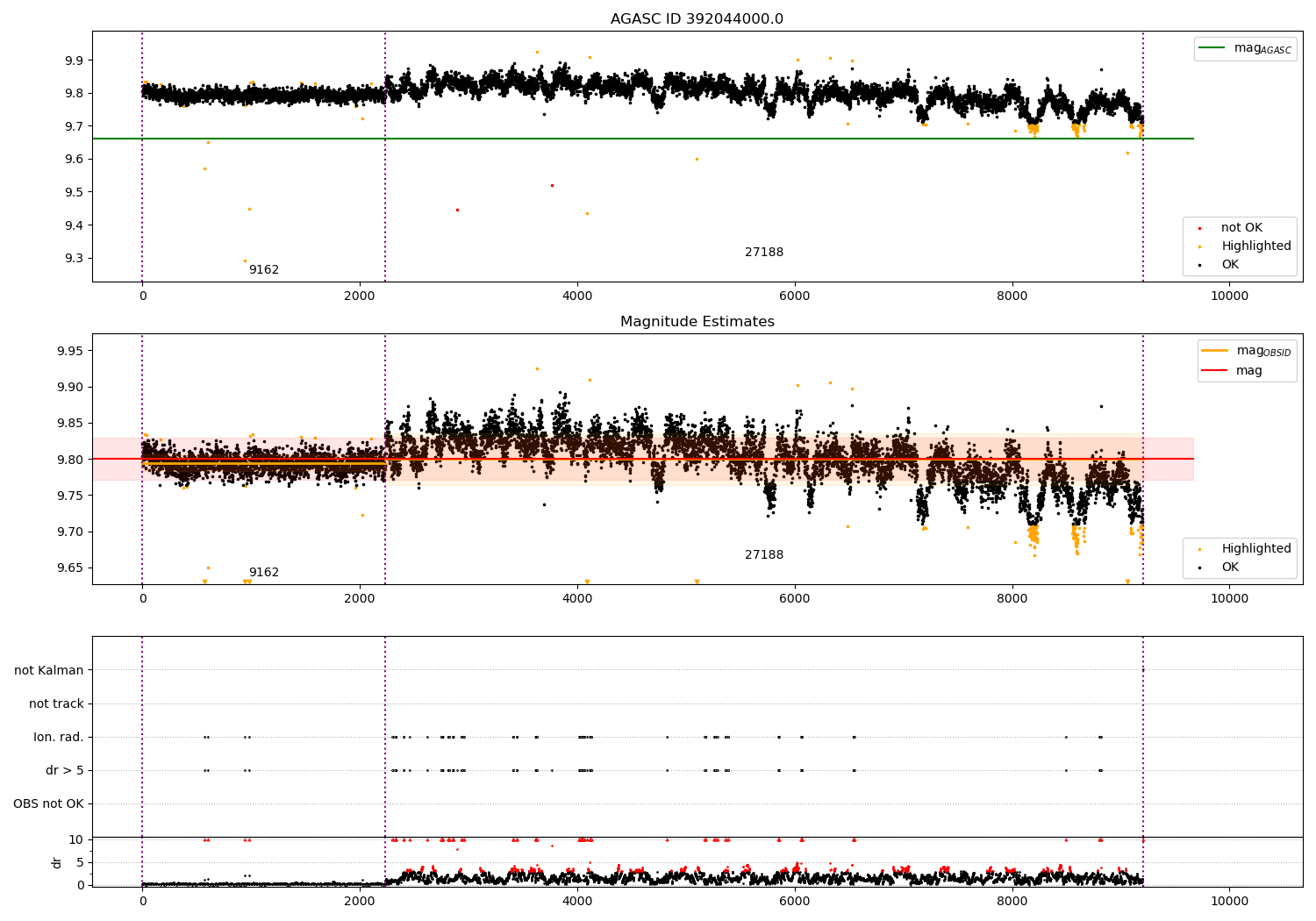
Task: Click the 9.9 y-tick in top plot
Action: (x=74, y=61)
